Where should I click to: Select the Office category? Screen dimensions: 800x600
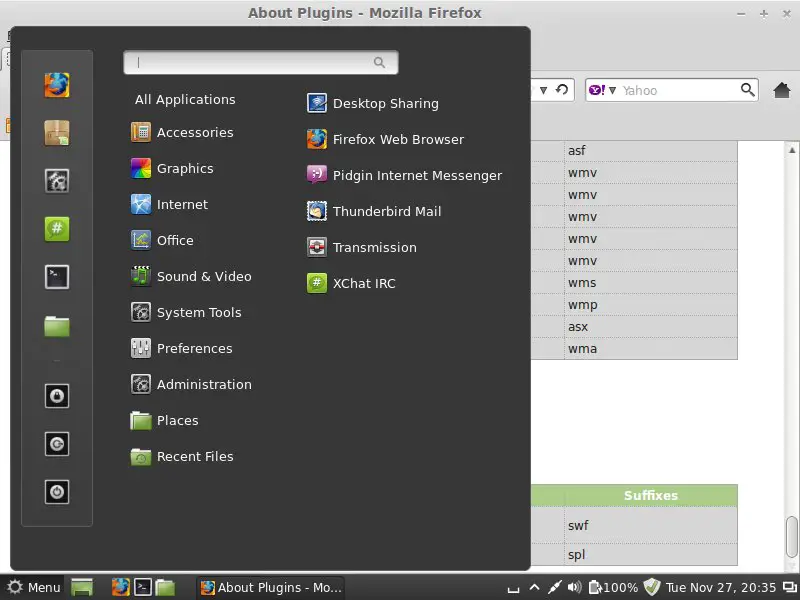click(162, 240)
